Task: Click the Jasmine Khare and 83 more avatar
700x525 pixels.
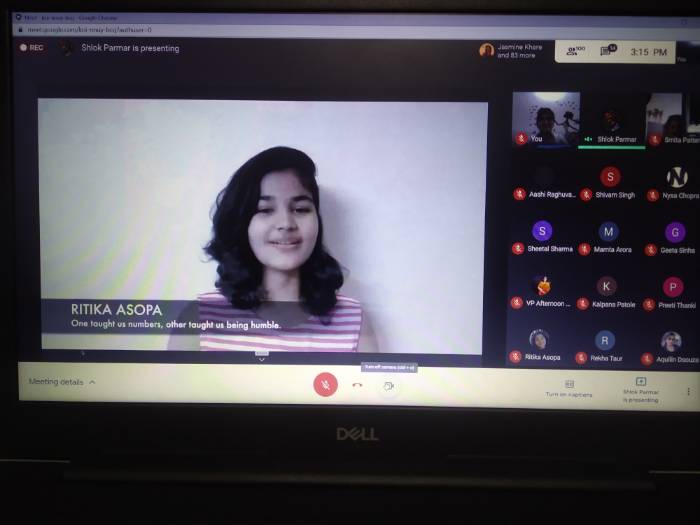Action: click(486, 50)
